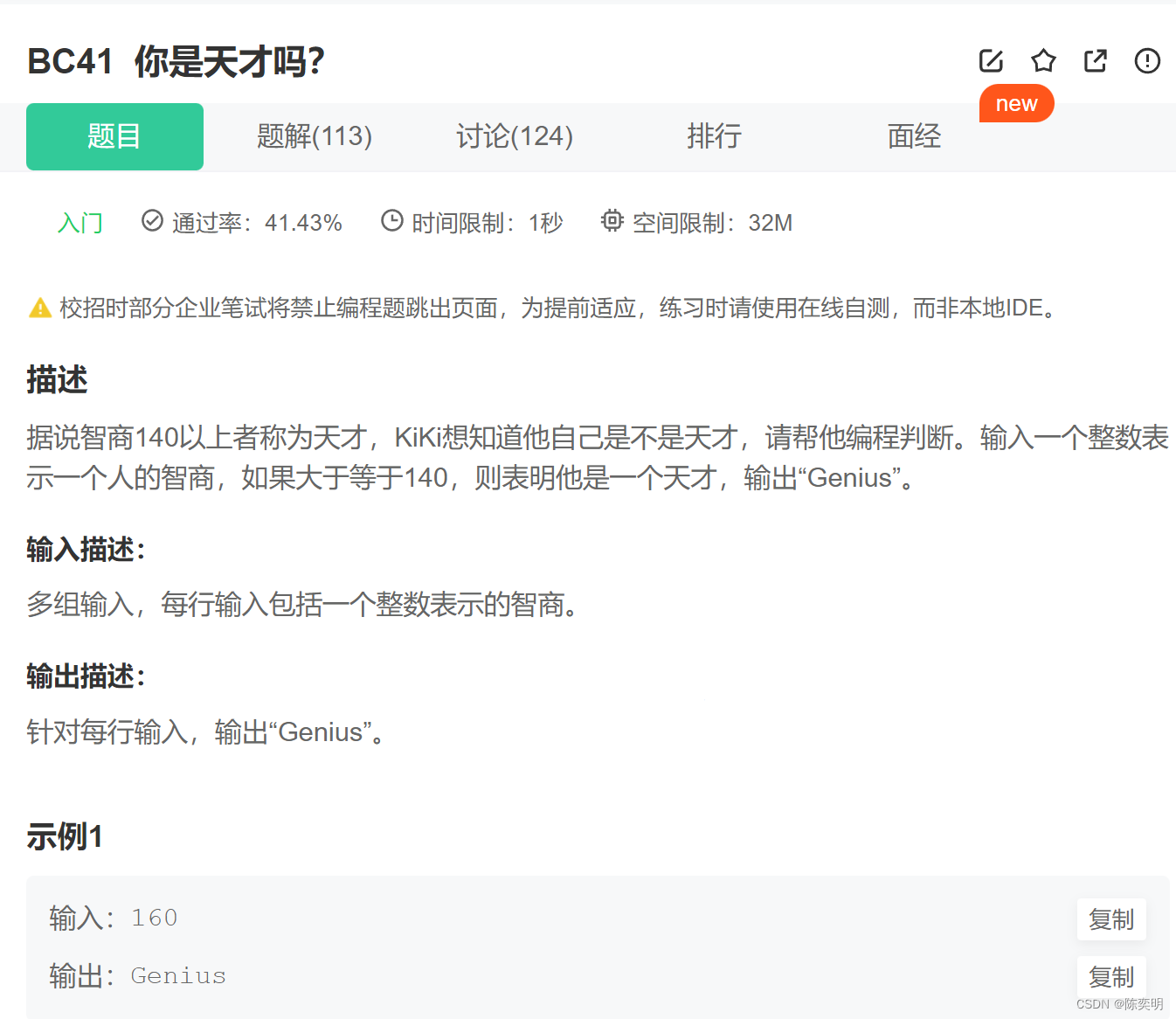Click the edit problem pencil icon
This screenshot has height=1019, width=1176.
(x=990, y=61)
